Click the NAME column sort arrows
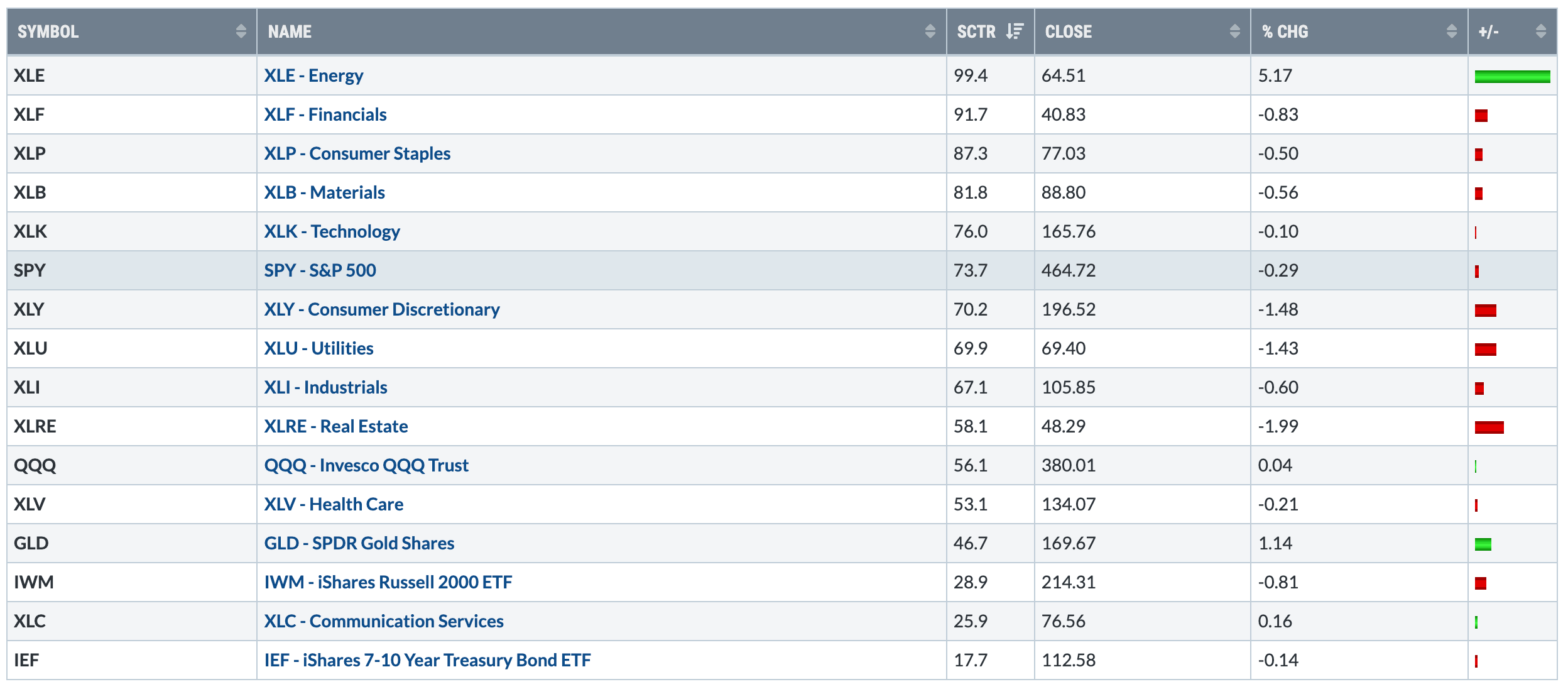 click(x=930, y=31)
